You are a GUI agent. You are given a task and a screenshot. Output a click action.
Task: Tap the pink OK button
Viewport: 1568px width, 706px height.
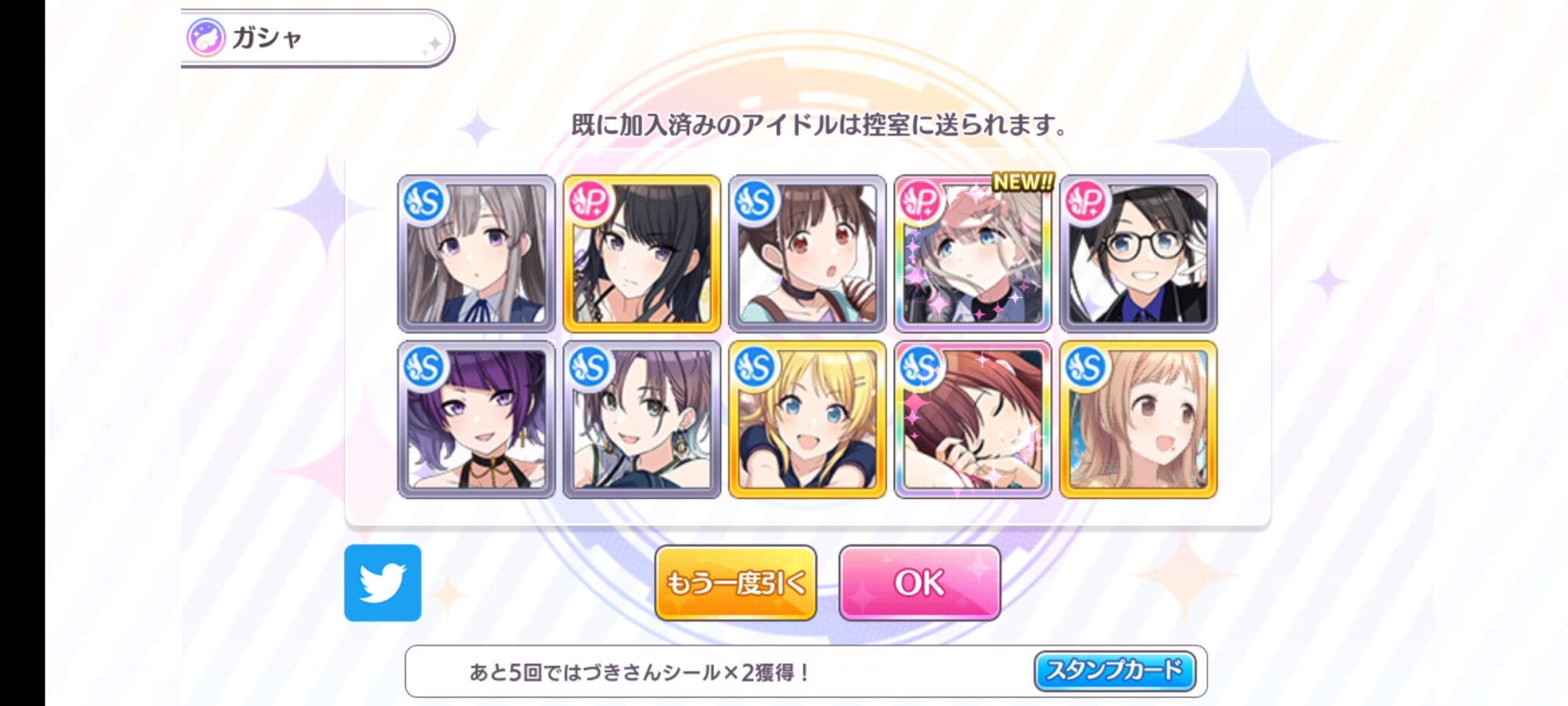pyautogui.click(x=920, y=583)
